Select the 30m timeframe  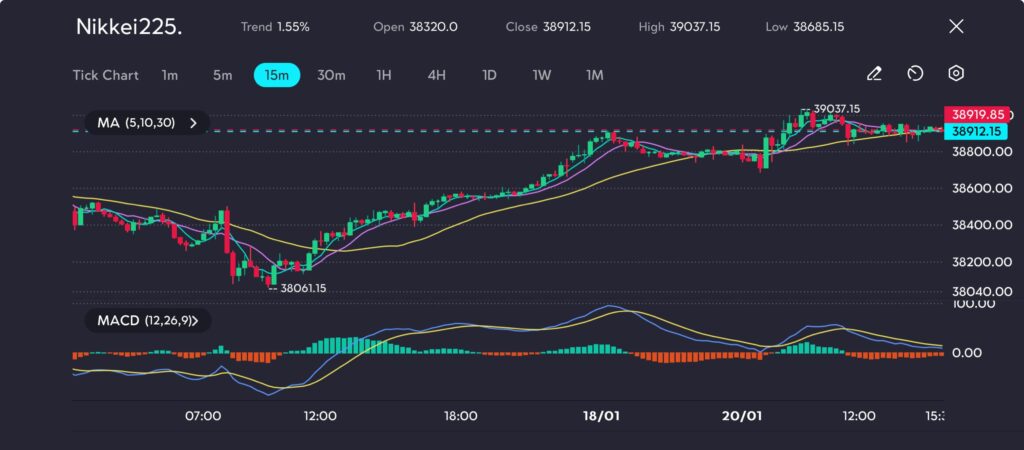(331, 75)
